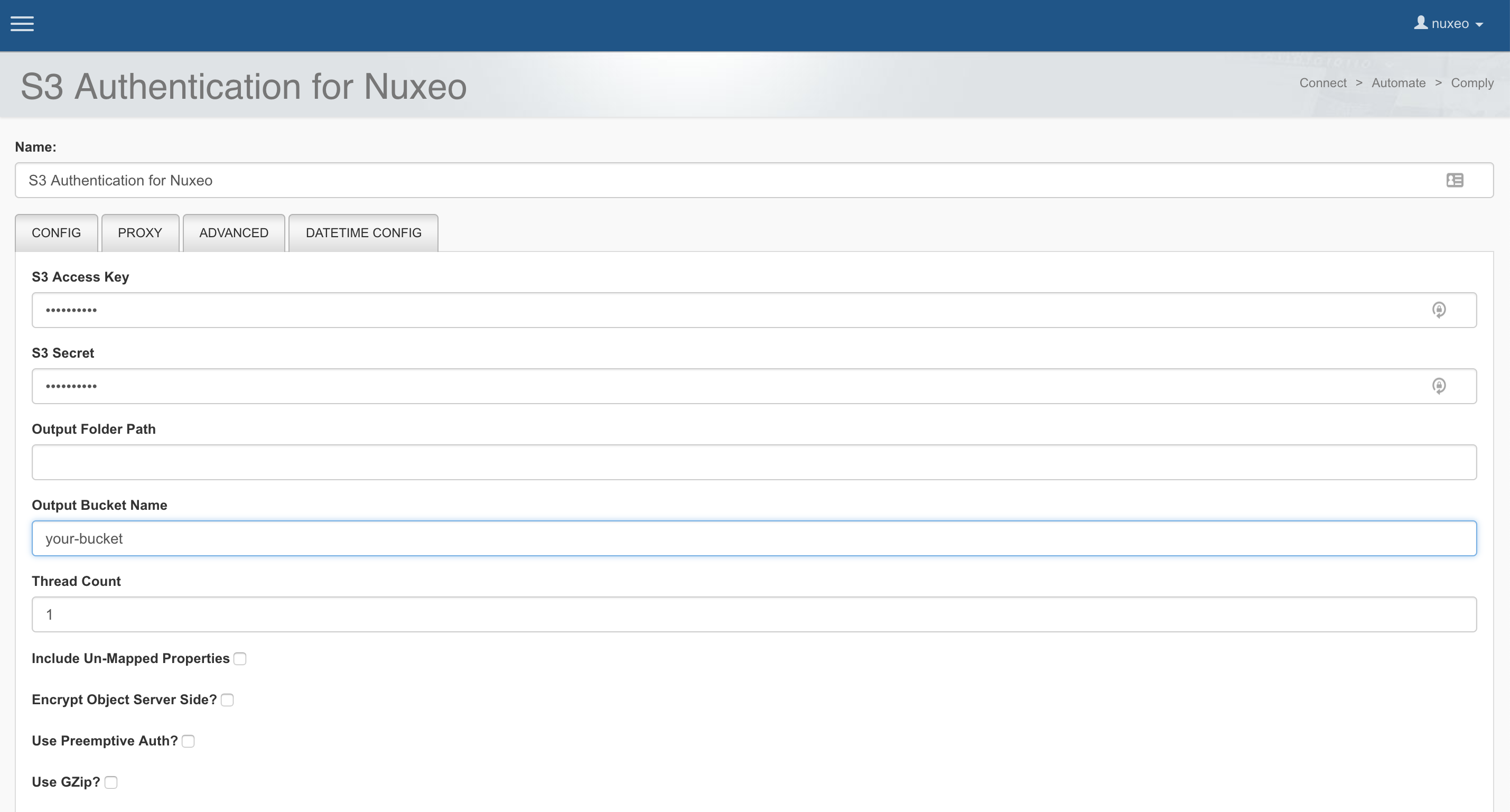Click the page title 'S3 Authentication for Nuxeo'
This screenshot has width=1510, height=812.
244,87
